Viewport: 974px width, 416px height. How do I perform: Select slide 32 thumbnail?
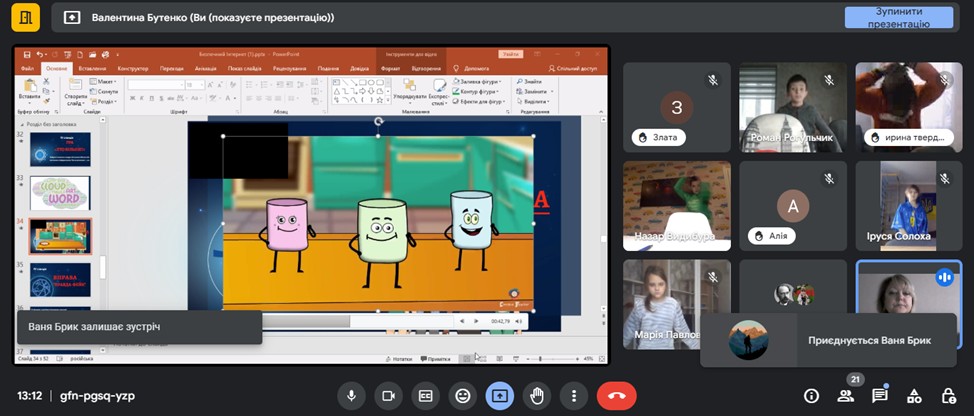pos(60,149)
